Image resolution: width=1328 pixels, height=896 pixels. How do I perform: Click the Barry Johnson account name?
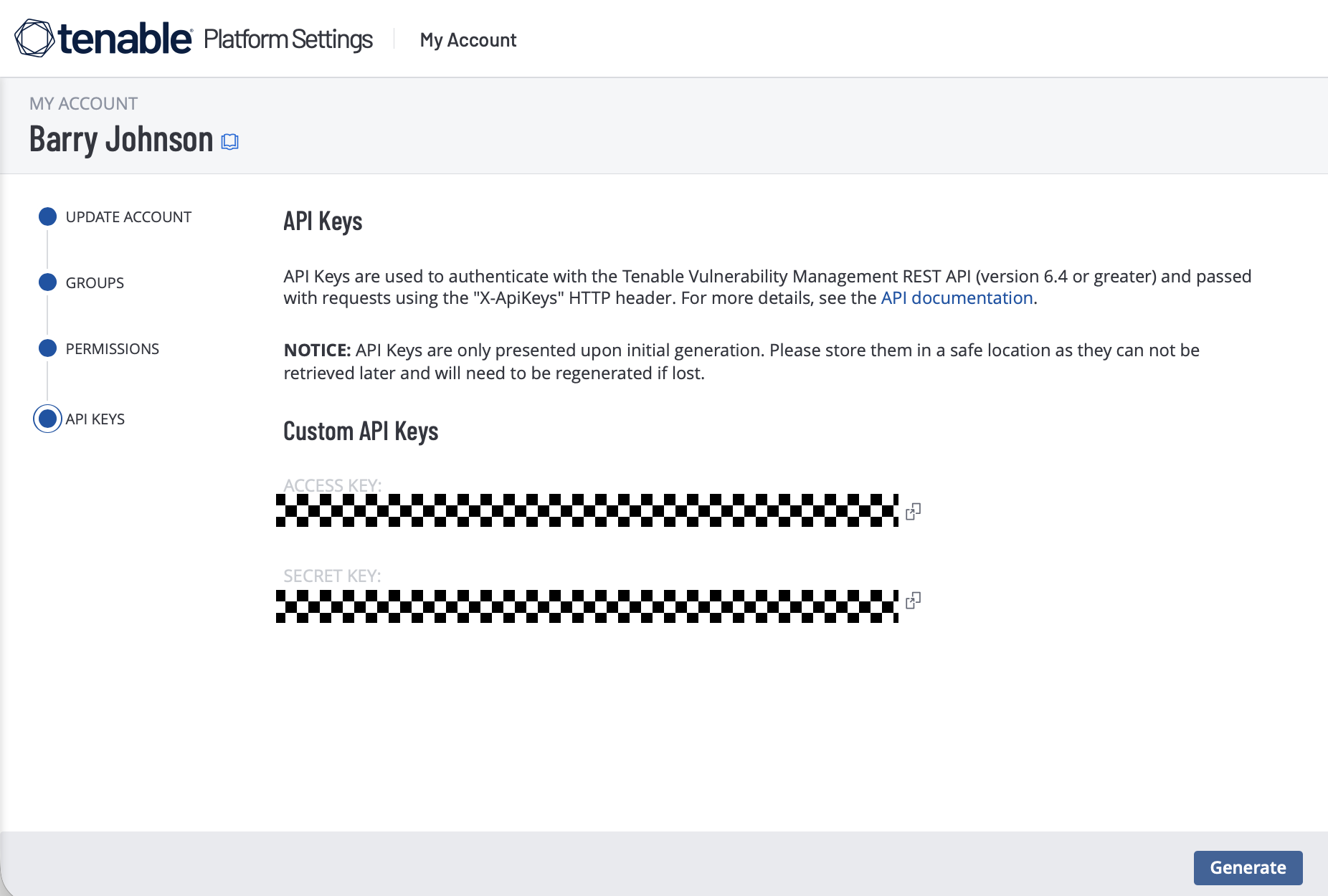121,139
